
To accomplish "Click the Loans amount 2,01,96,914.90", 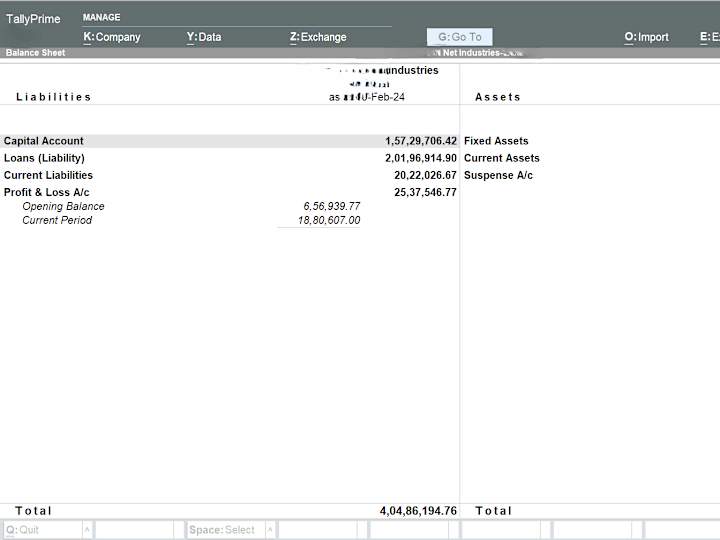I will pyautogui.click(x=421, y=158).
